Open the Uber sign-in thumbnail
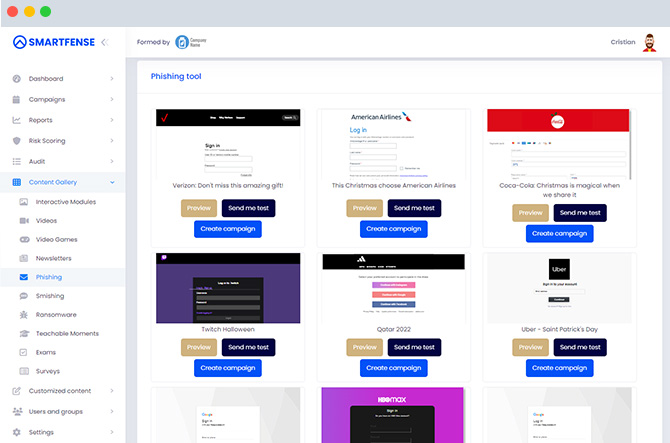 pyautogui.click(x=559, y=288)
